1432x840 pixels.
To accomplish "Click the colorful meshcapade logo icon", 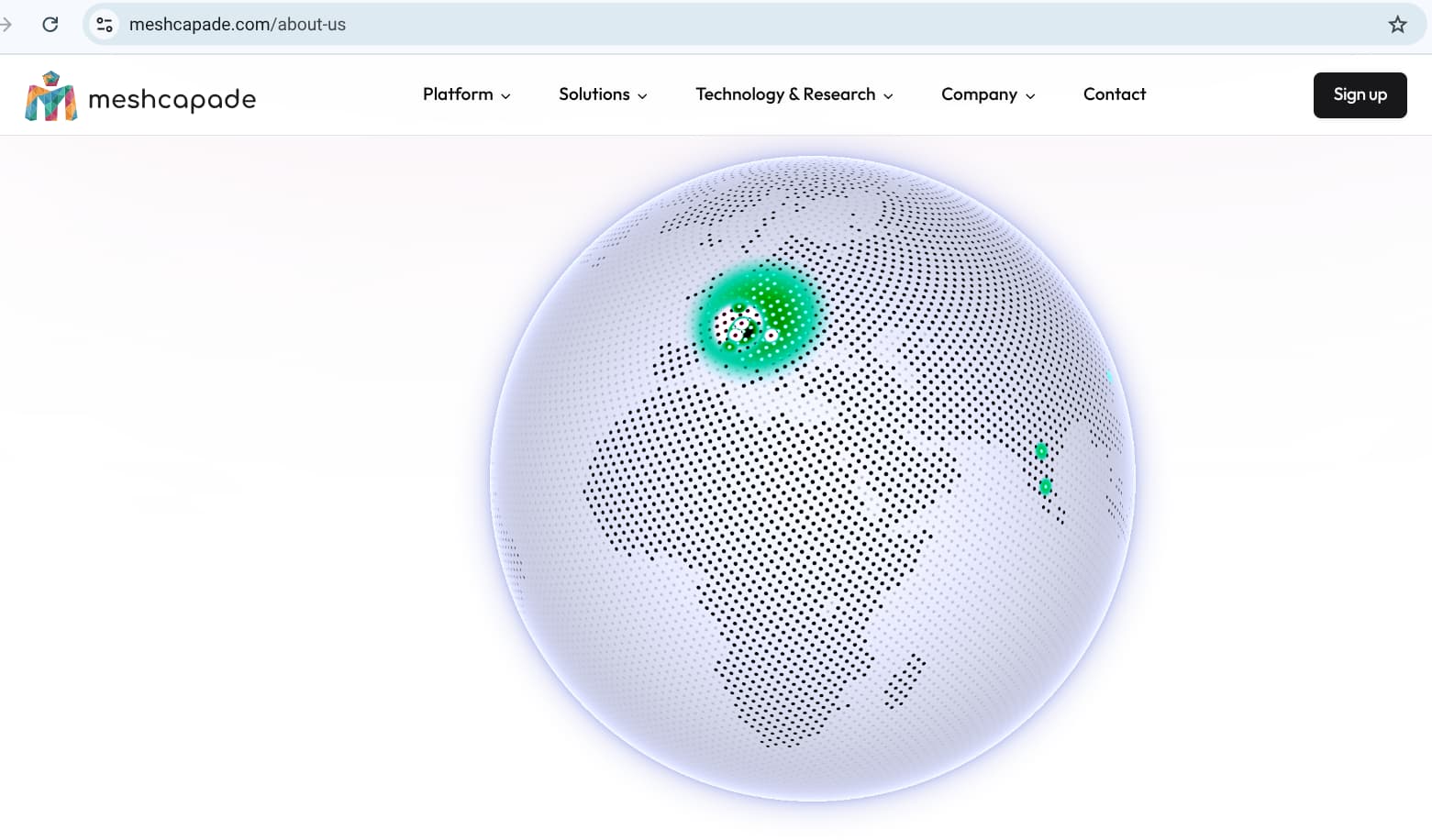I will (50, 96).
